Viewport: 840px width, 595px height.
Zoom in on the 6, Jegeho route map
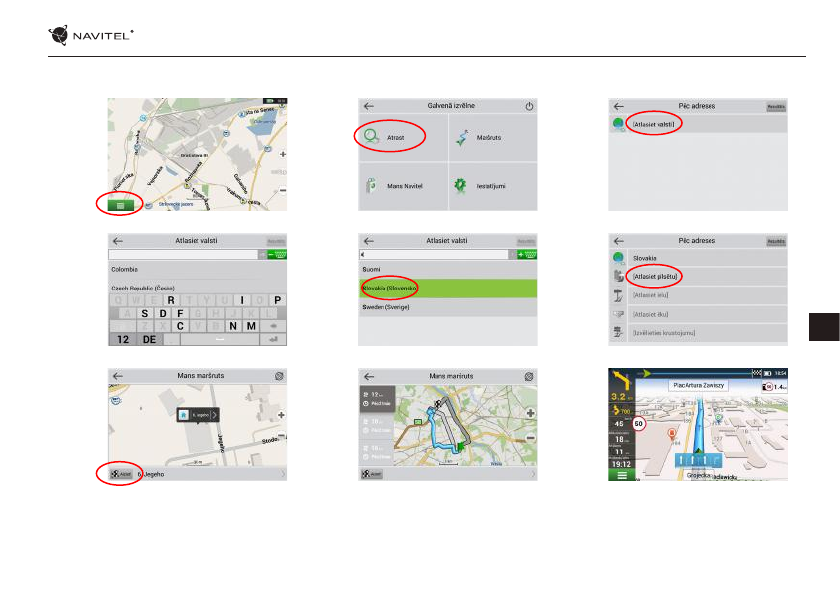281,415
